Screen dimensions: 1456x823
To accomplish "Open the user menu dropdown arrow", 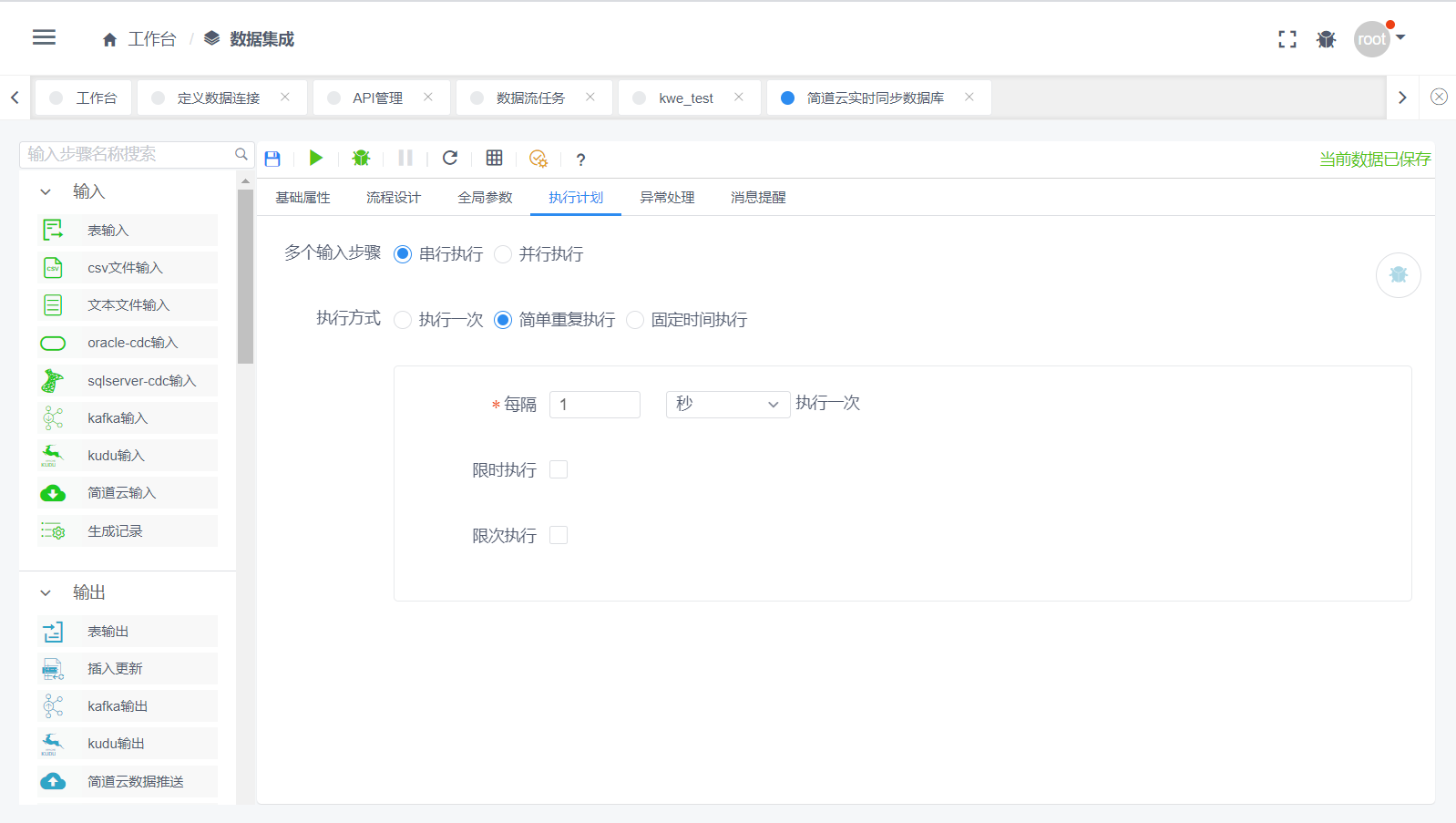I will [x=1400, y=37].
